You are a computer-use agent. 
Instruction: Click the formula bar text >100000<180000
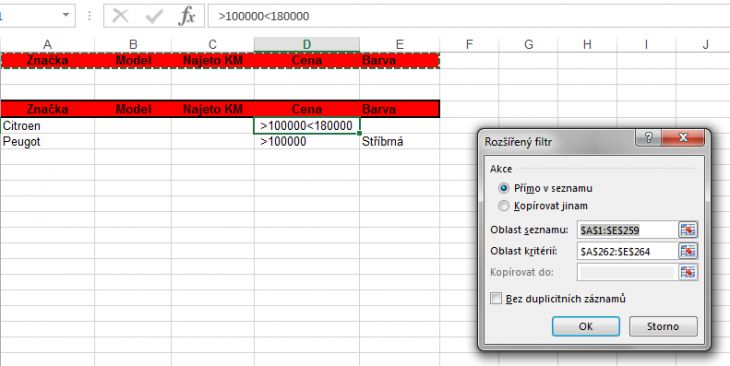pos(264,17)
